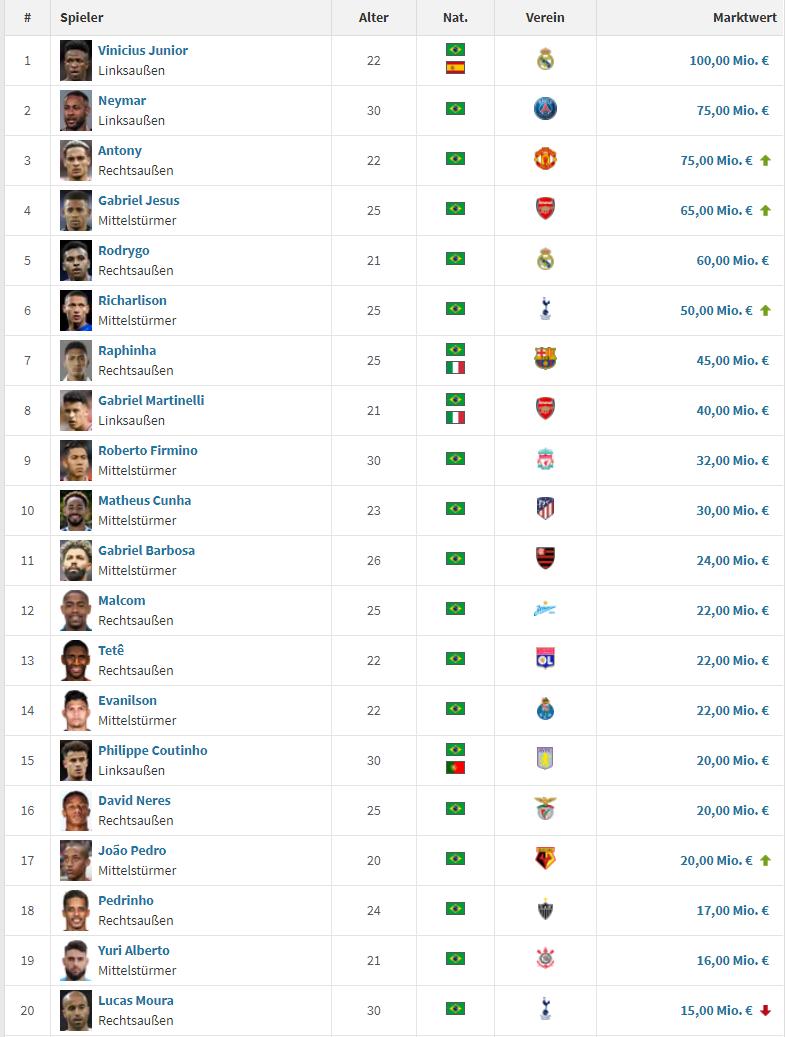Open Richarlison's player profile link
This screenshot has height=1037, width=785.
(132, 301)
